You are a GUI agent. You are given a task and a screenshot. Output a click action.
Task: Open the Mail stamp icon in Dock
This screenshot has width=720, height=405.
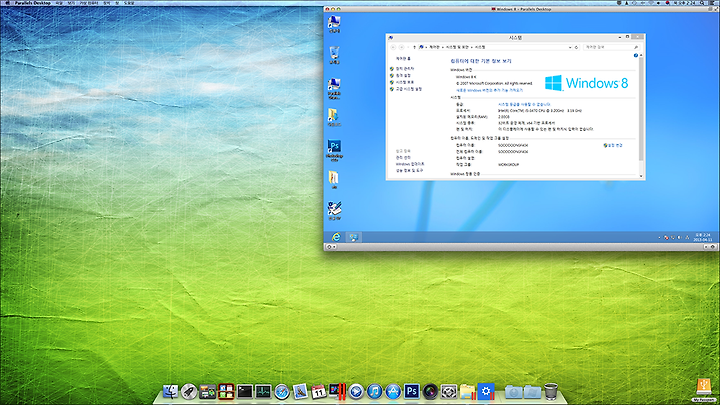point(300,391)
